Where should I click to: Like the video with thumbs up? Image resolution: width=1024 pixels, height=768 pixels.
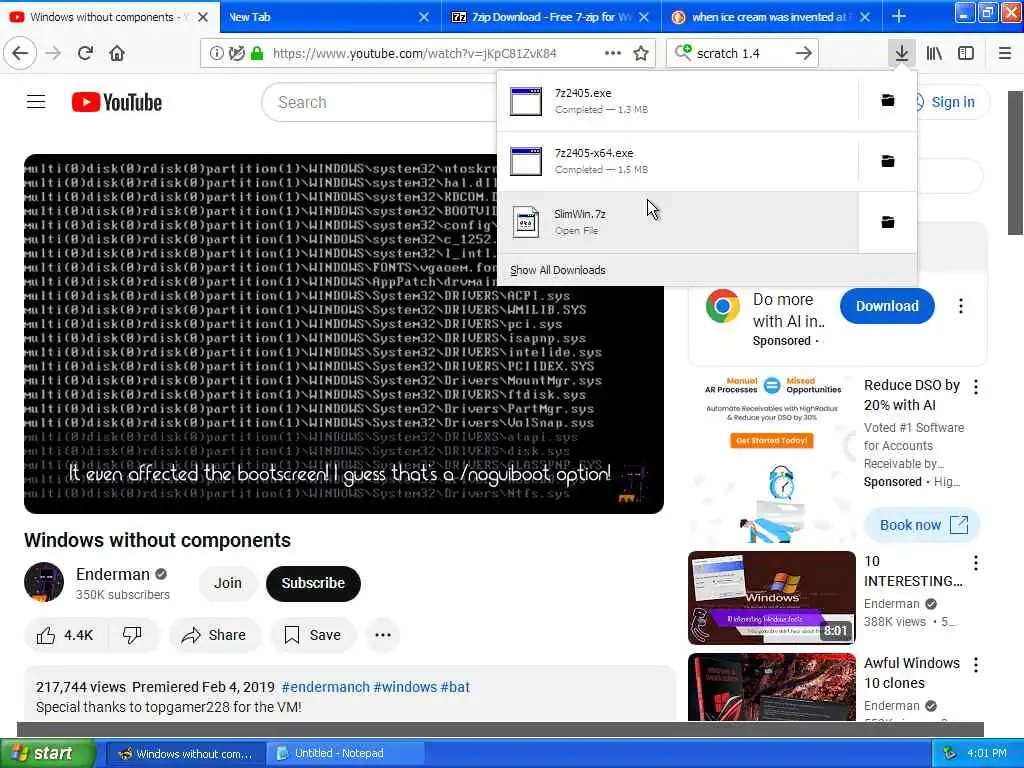[x=65, y=635]
